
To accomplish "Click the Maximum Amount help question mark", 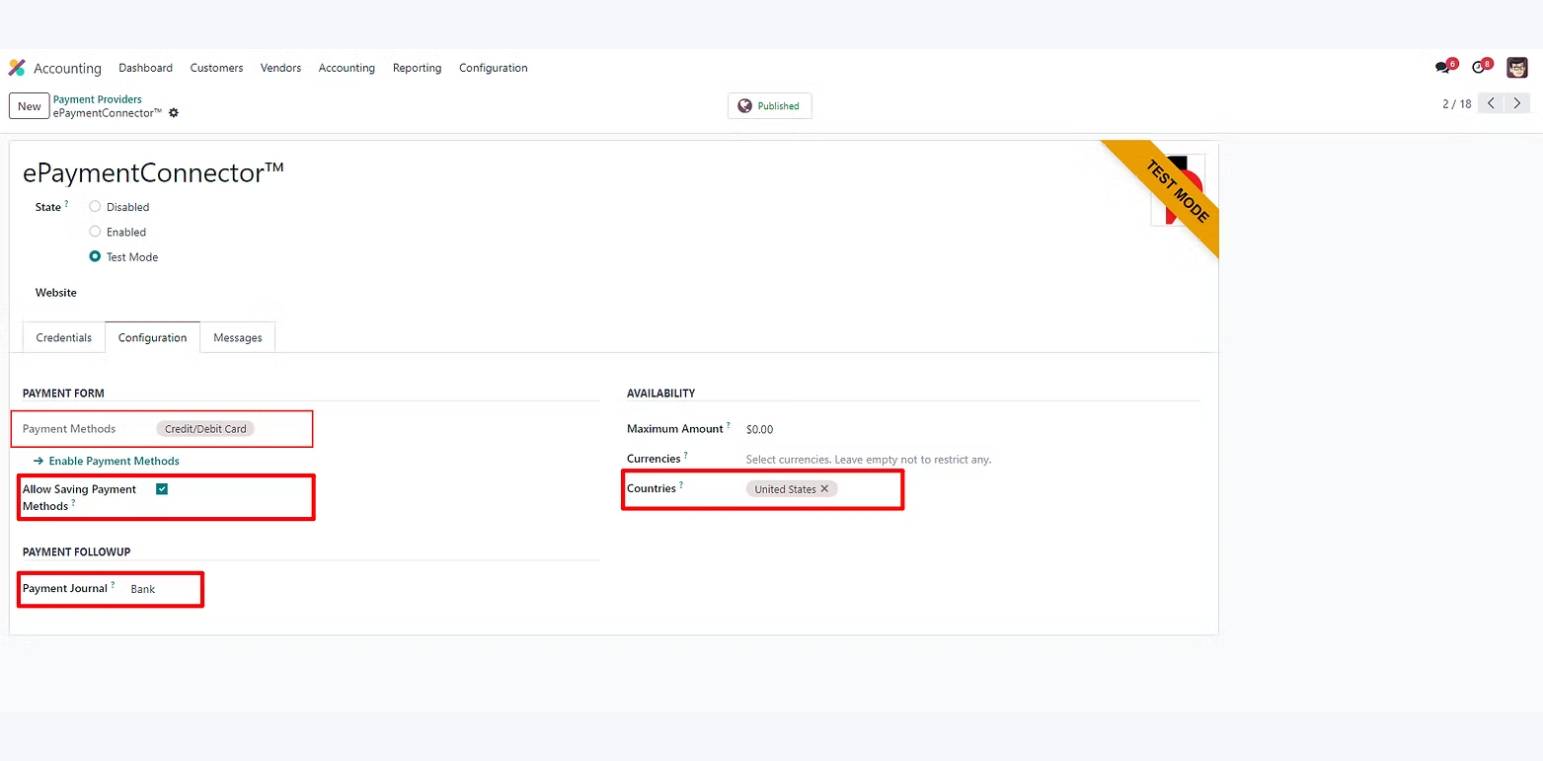I will (x=728, y=425).
